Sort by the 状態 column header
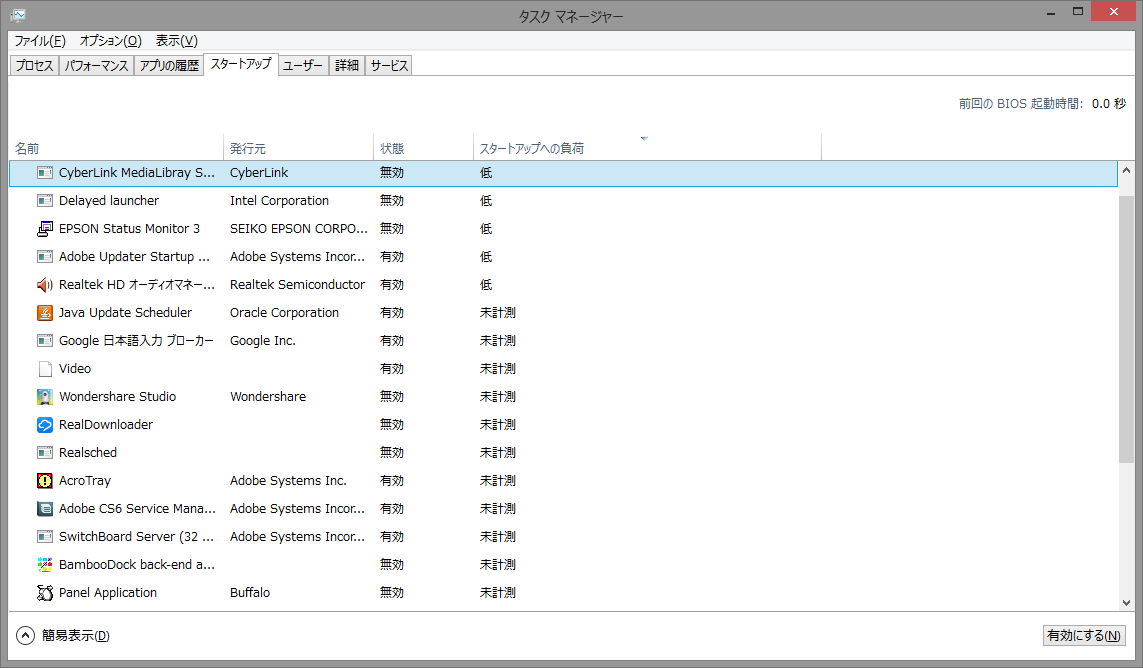Image resolution: width=1143 pixels, height=668 pixels. click(x=424, y=148)
